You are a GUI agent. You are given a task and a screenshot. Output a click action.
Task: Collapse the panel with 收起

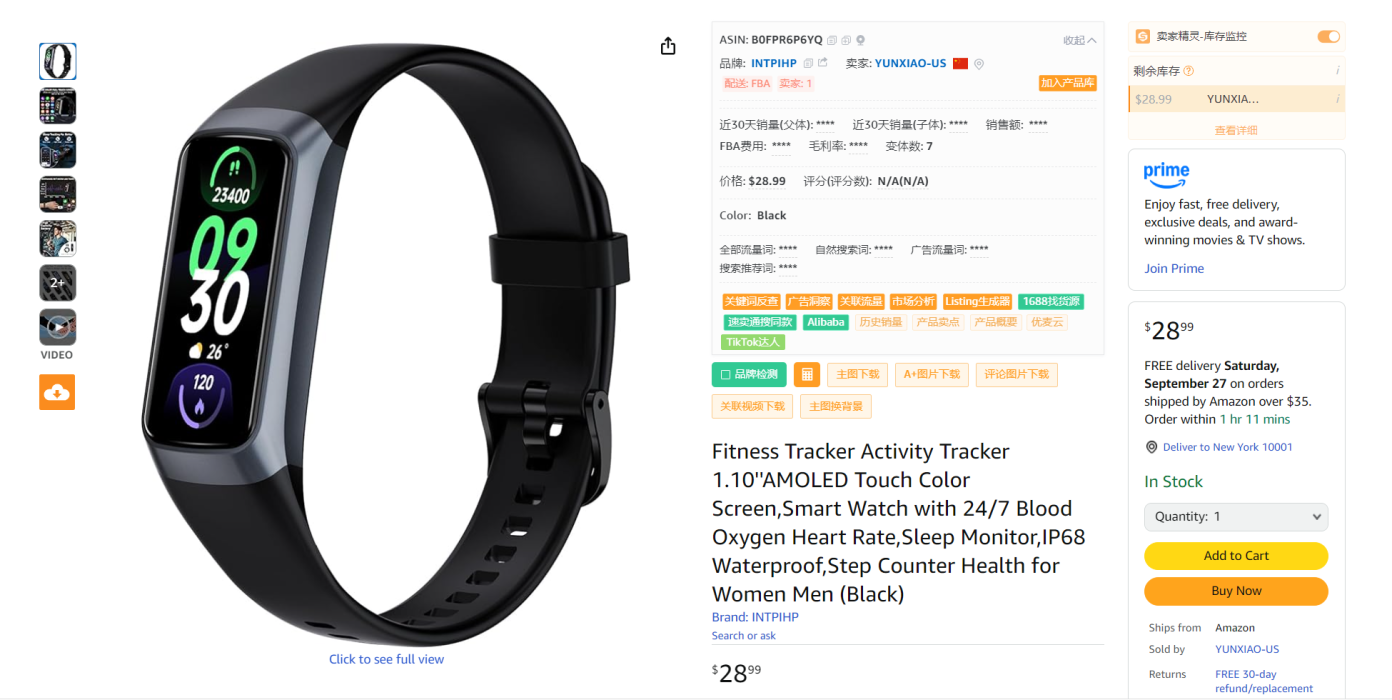click(x=1079, y=40)
